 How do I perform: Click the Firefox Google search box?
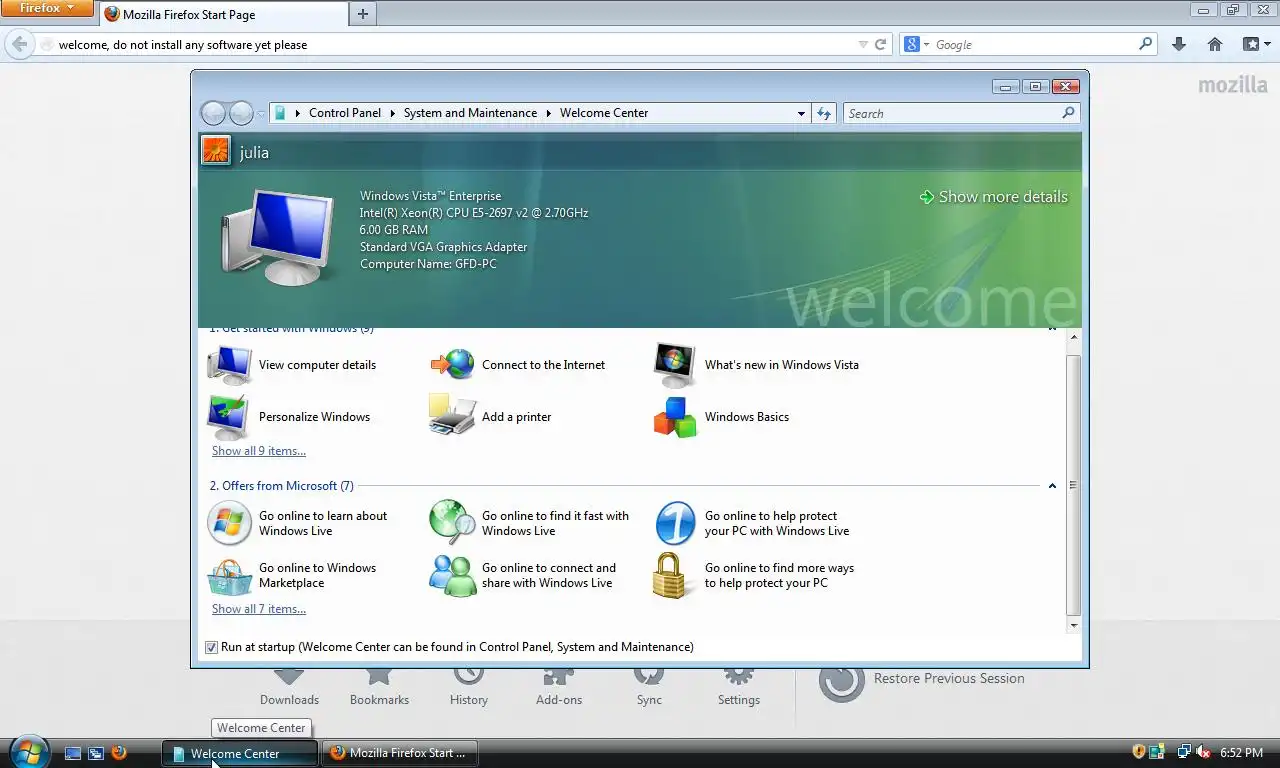[x=1034, y=44]
